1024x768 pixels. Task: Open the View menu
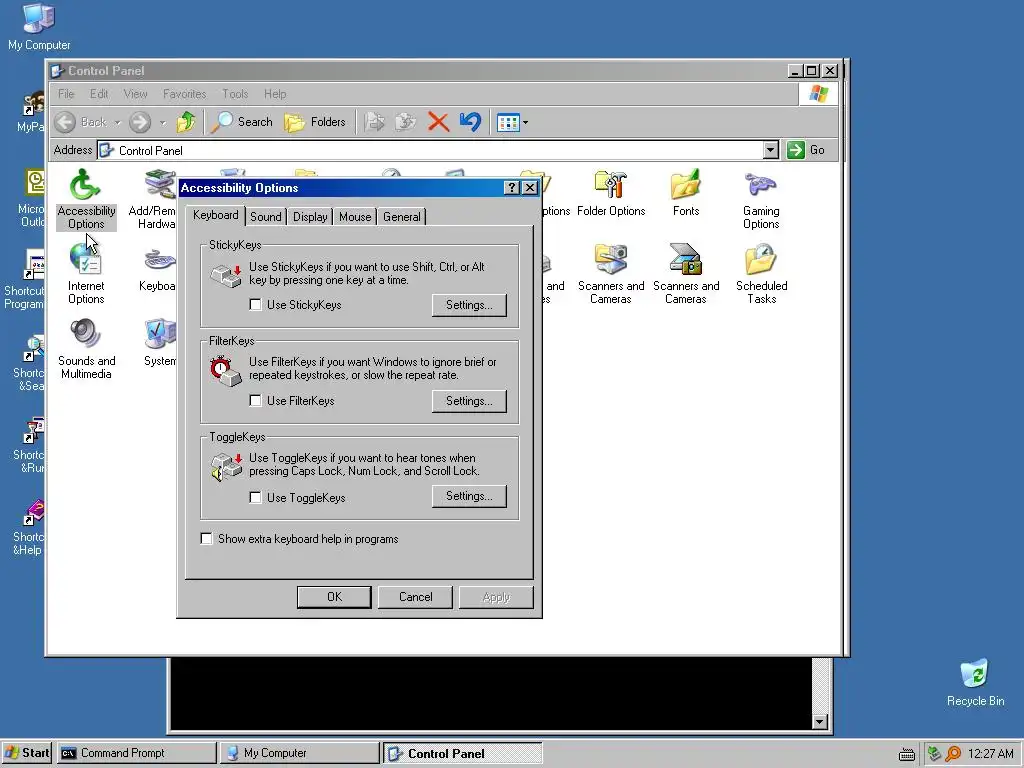point(135,94)
